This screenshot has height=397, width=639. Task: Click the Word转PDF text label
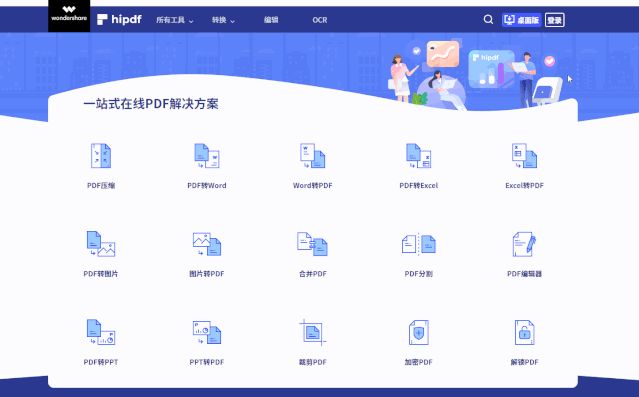(313, 185)
